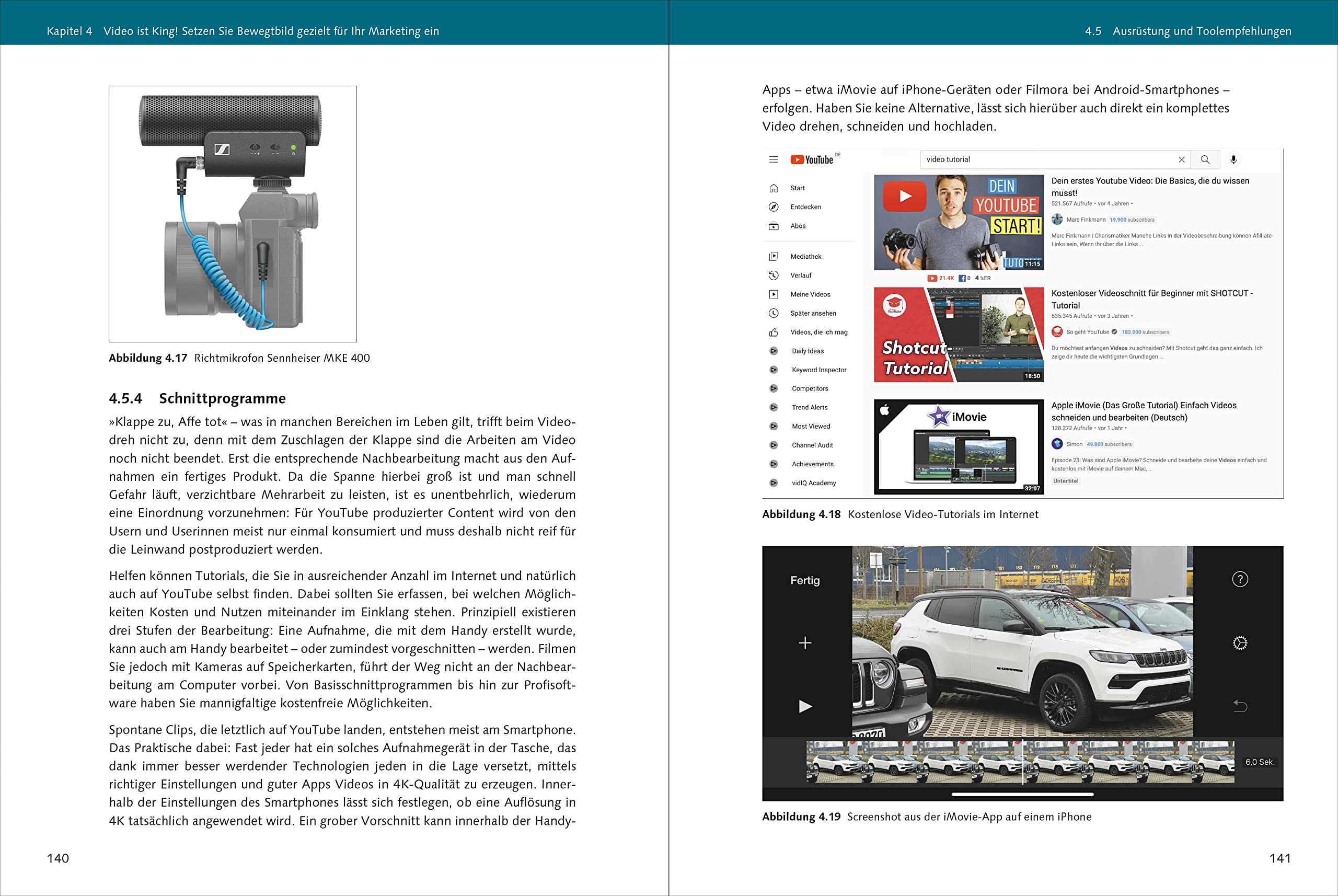
Task: Tap Fertig in iMovie app
Action: 804,581
